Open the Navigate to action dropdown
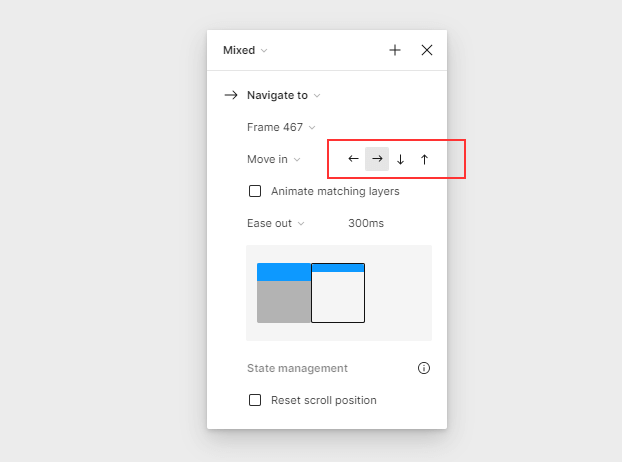 click(x=283, y=95)
